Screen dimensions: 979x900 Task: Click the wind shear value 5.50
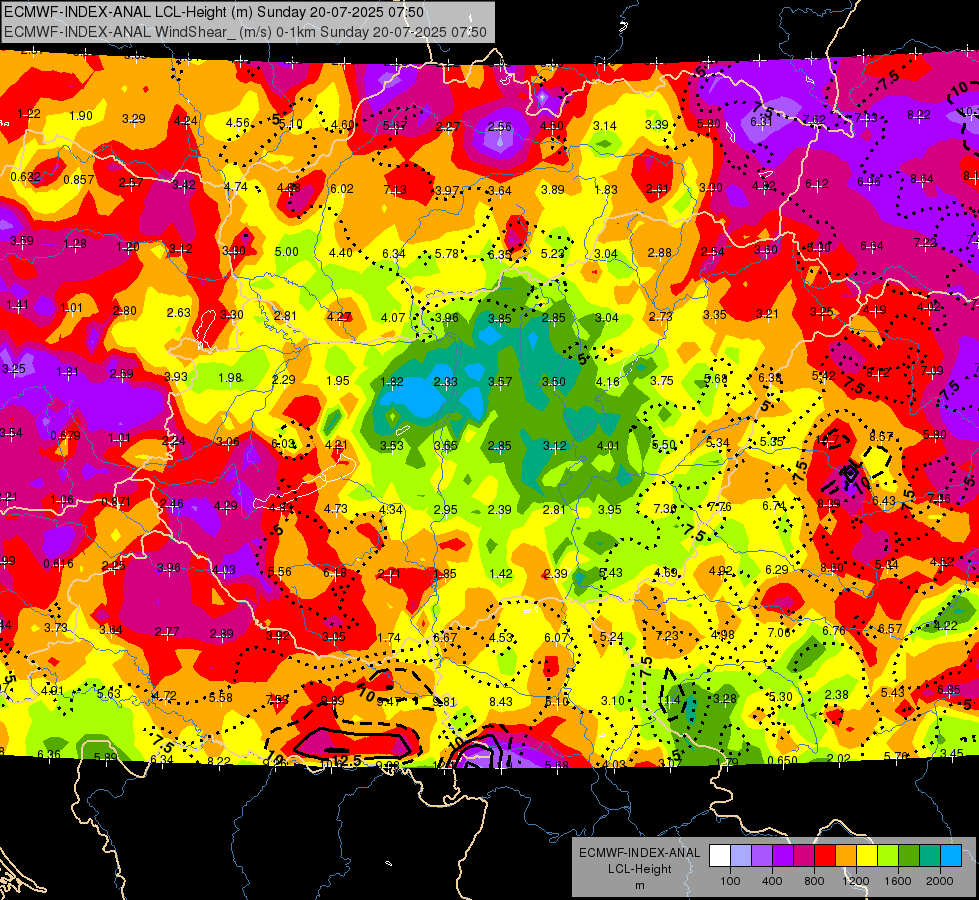click(664, 445)
